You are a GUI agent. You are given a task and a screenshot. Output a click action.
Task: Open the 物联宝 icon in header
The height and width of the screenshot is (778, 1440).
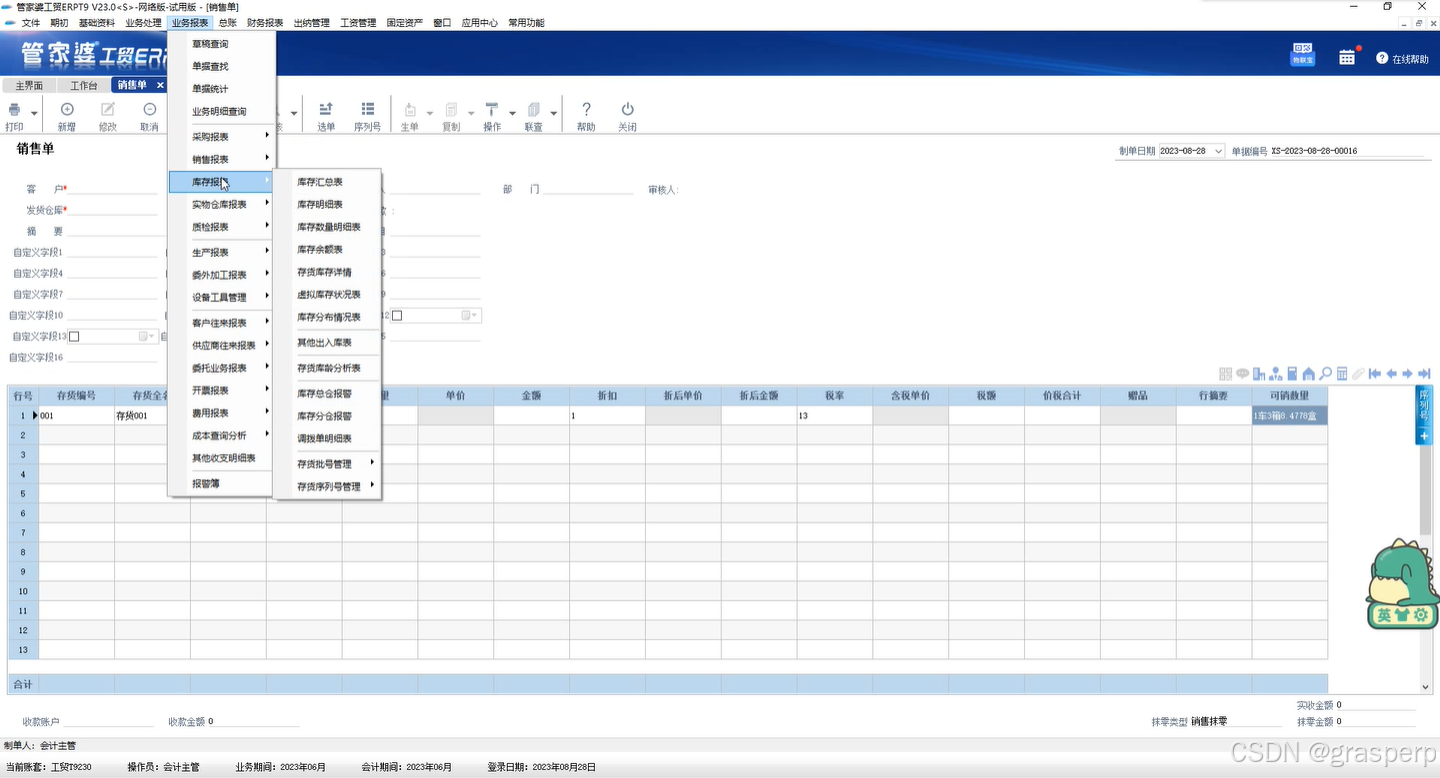click(x=1302, y=54)
